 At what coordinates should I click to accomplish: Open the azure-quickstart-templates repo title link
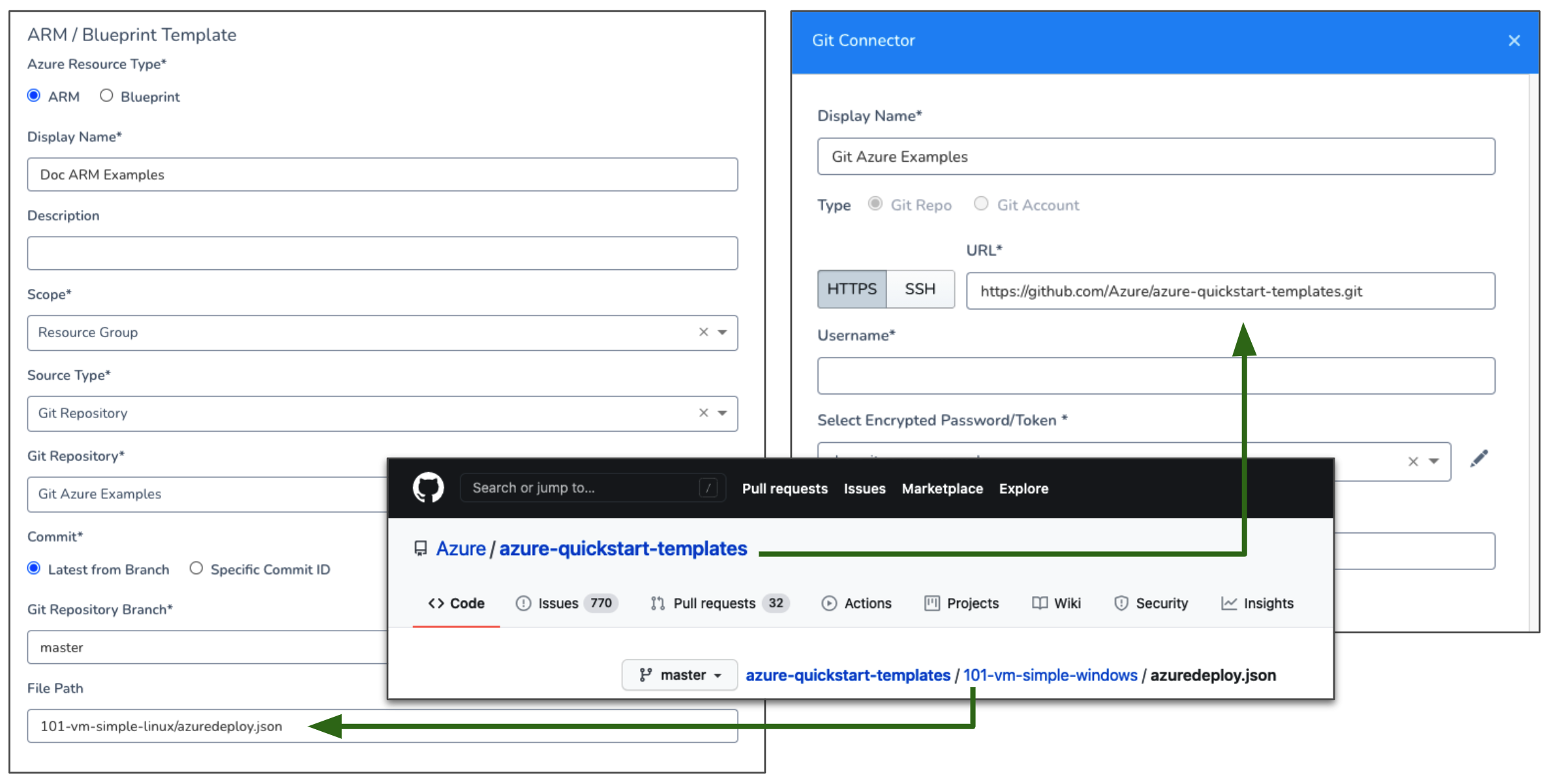623,549
